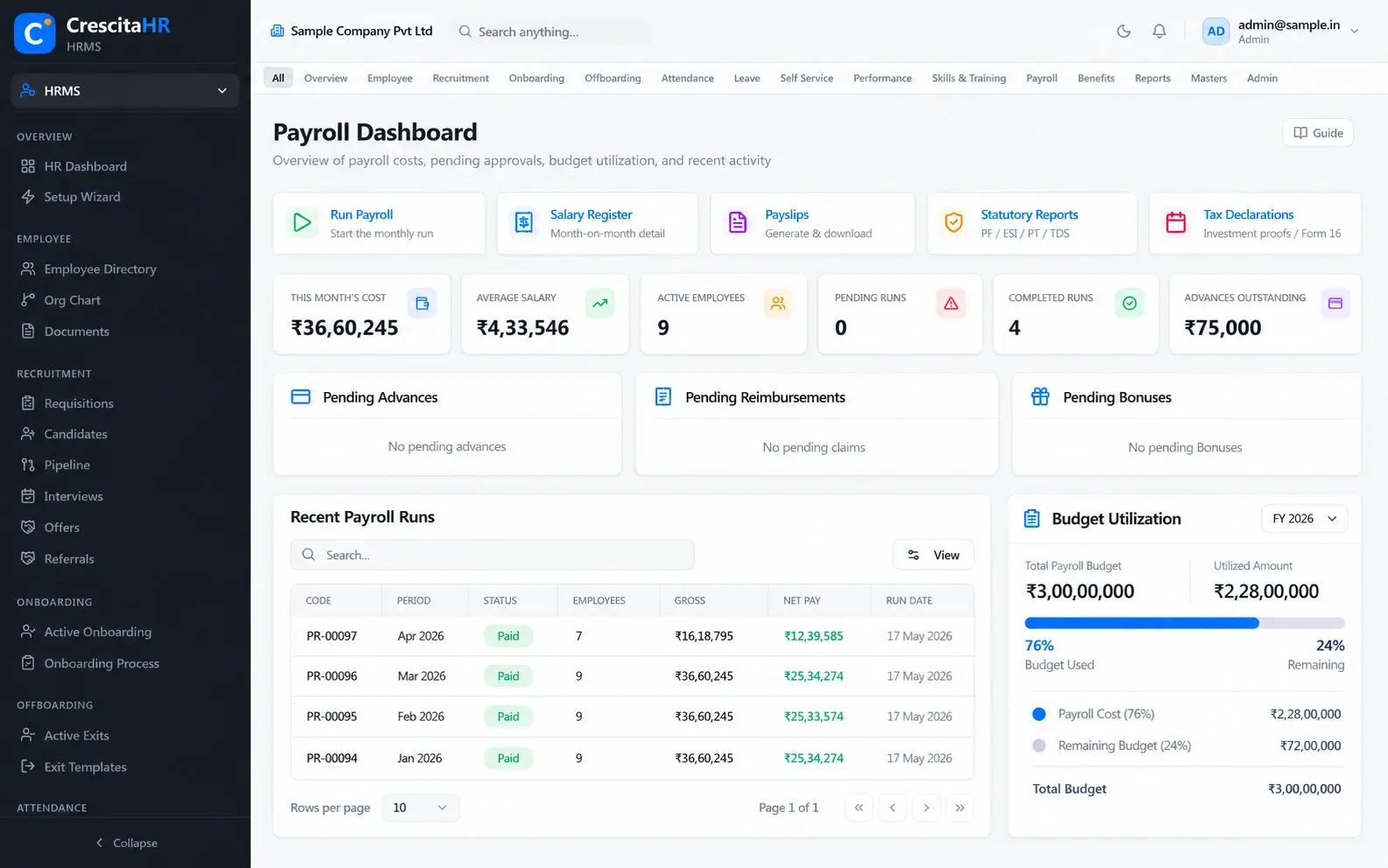Image resolution: width=1388 pixels, height=868 pixels.
Task: Go to next page of payroll runs
Action: pos(926,808)
